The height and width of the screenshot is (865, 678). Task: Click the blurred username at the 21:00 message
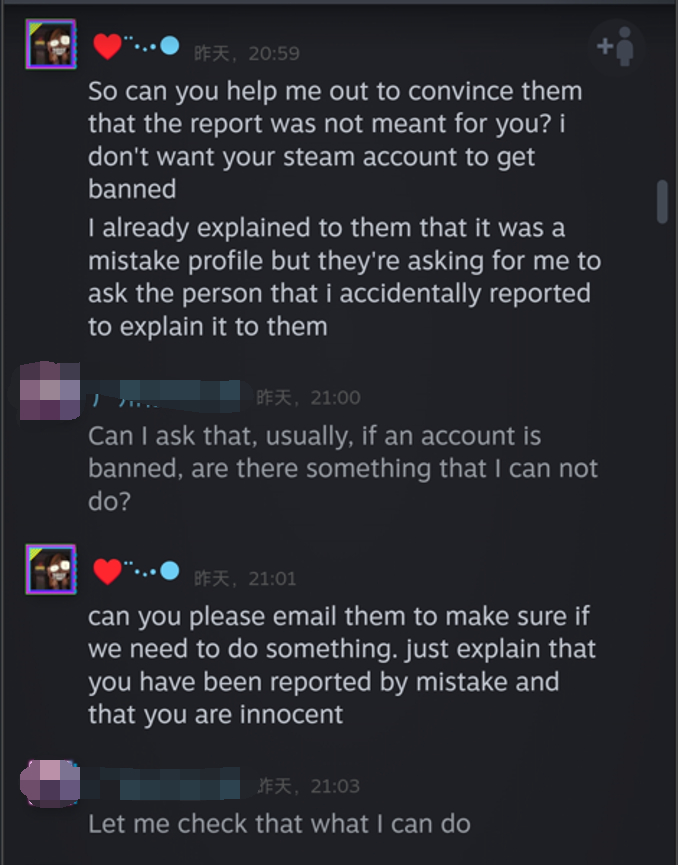tap(165, 396)
